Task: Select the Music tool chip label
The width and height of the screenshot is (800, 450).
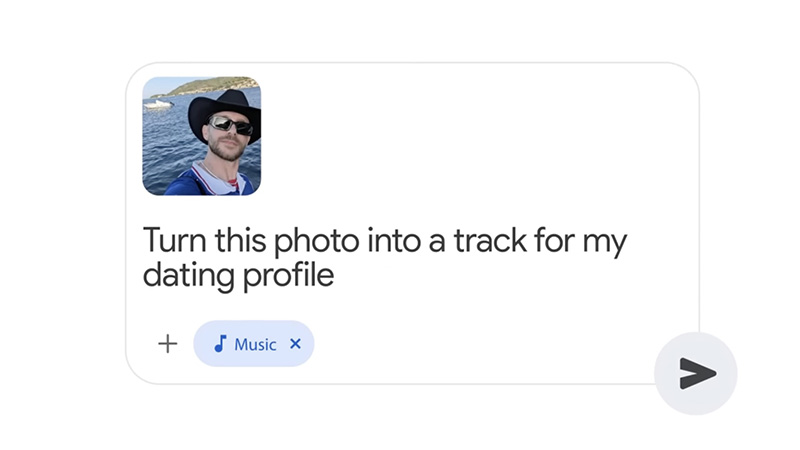Action: point(255,344)
